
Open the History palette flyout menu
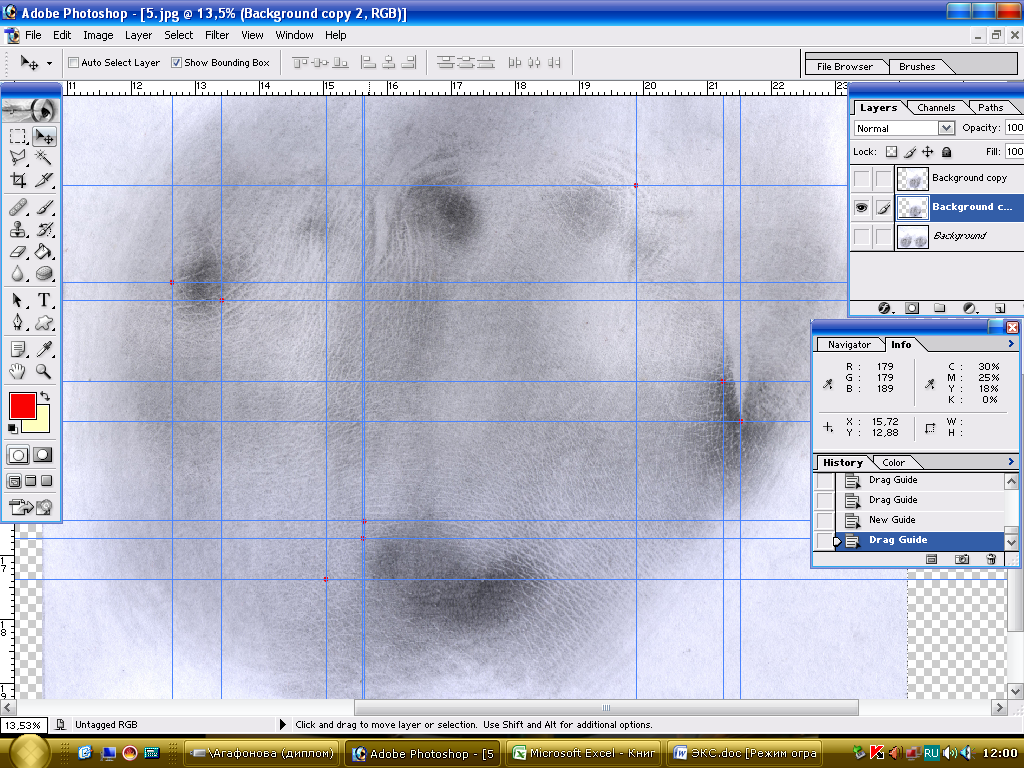(x=1011, y=461)
